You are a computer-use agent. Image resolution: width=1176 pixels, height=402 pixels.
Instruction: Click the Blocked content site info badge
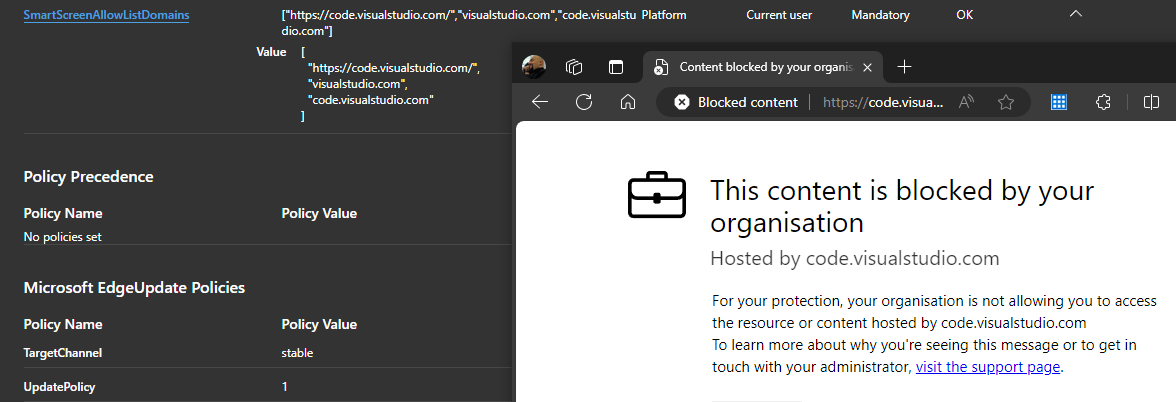[x=735, y=102]
